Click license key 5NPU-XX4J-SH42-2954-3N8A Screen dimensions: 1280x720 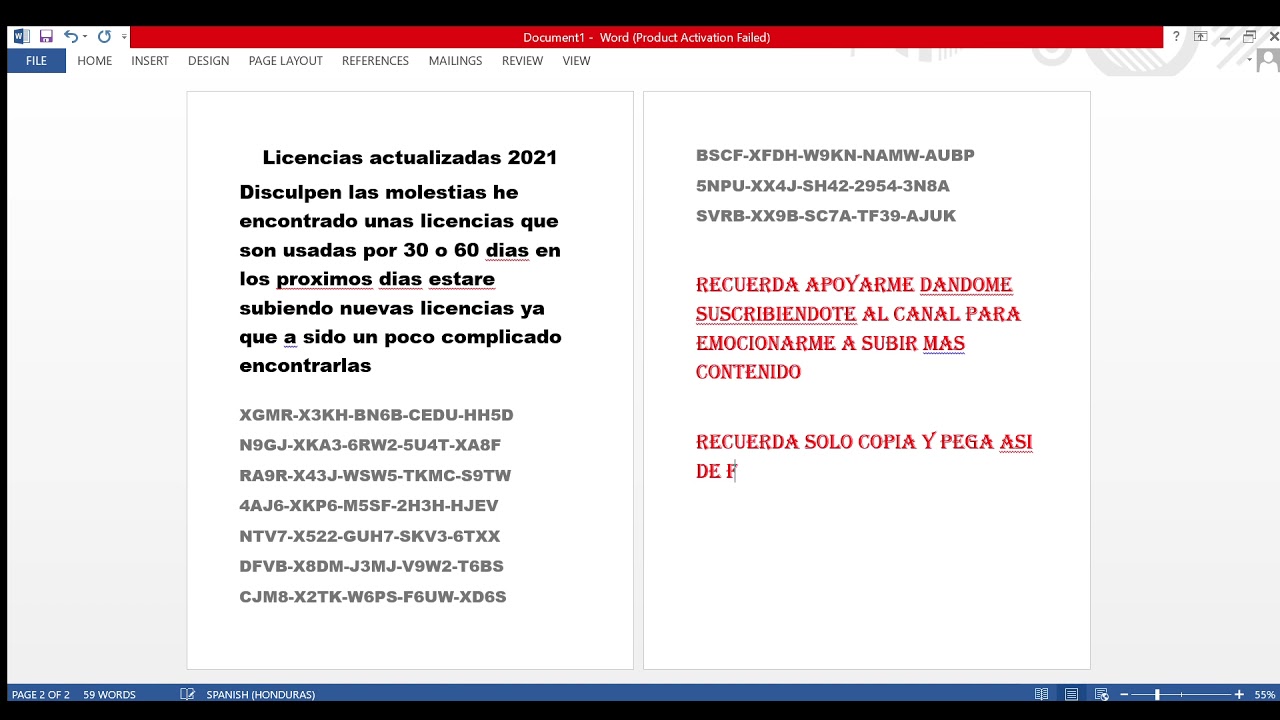pos(822,186)
